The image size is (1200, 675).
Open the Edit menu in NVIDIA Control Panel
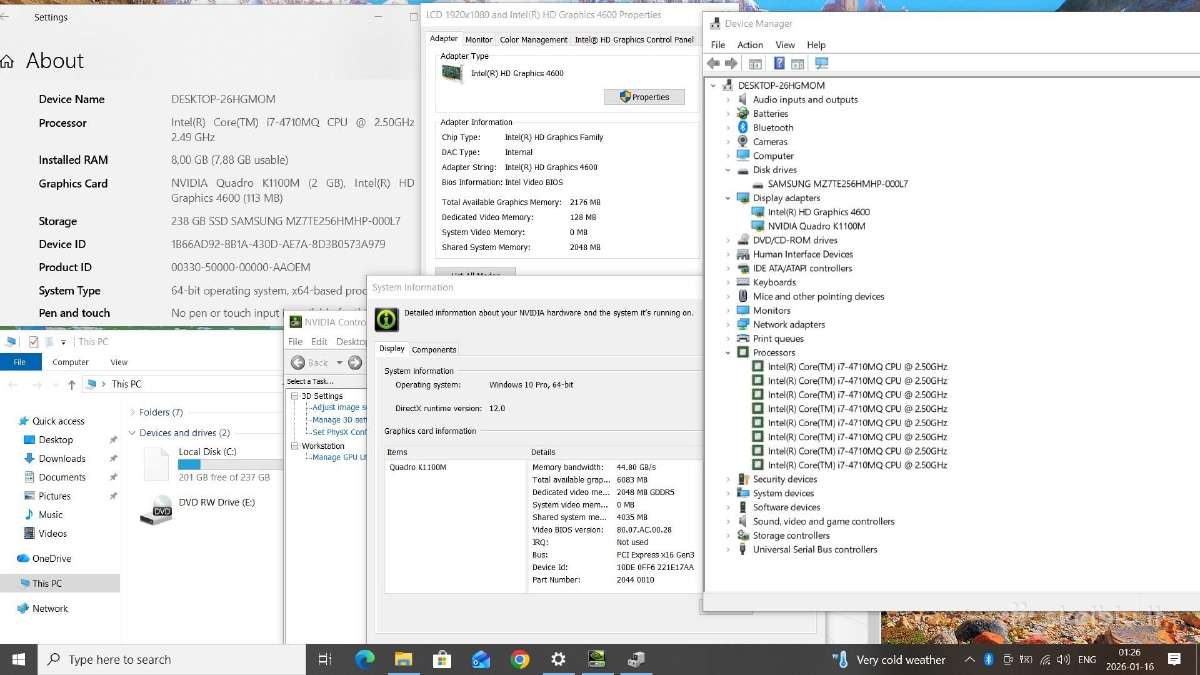[319, 342]
